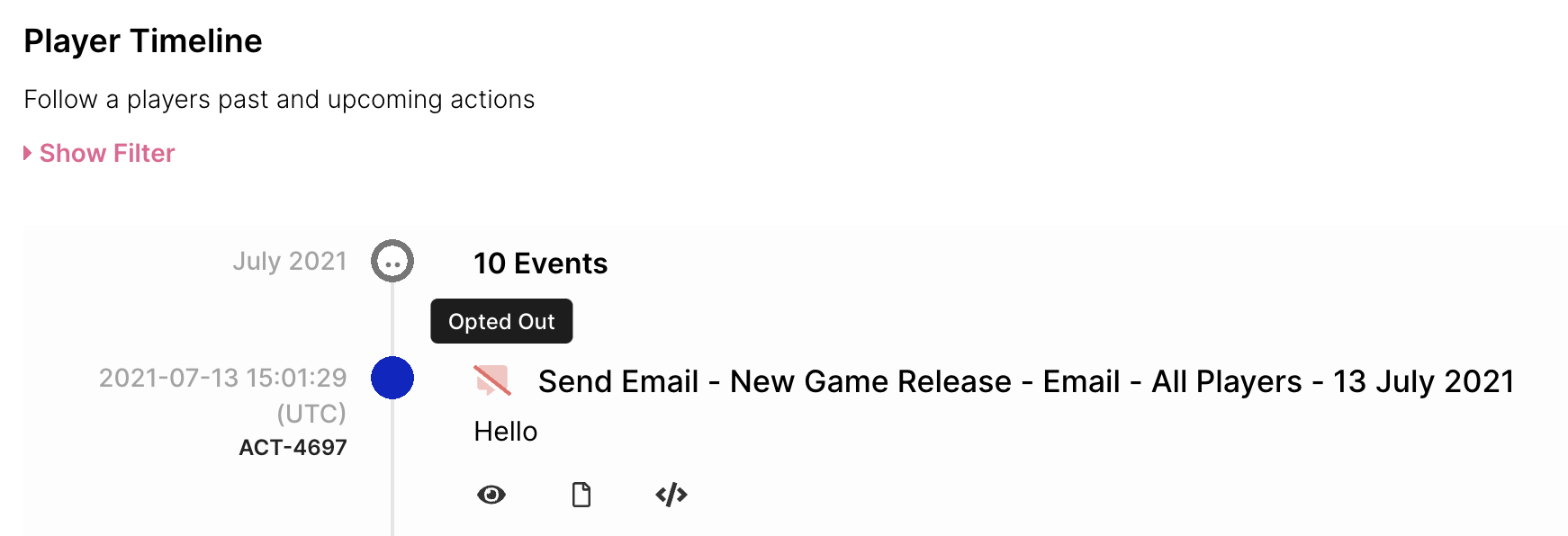The height and width of the screenshot is (536, 1568).
Task: Expand the Show Filter section
Action: [99, 154]
